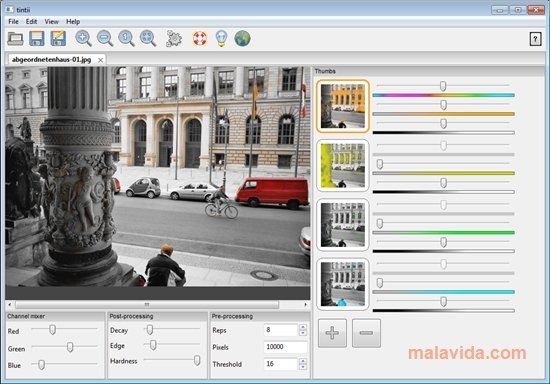The height and width of the screenshot is (384, 550).
Task: Click the Pre-processing panel title
Action: pos(232,316)
